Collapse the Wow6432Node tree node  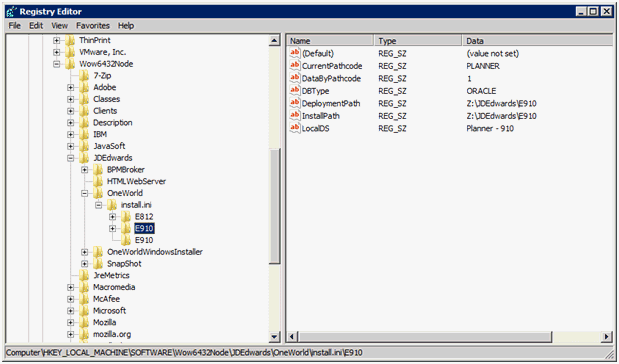click(x=56, y=64)
